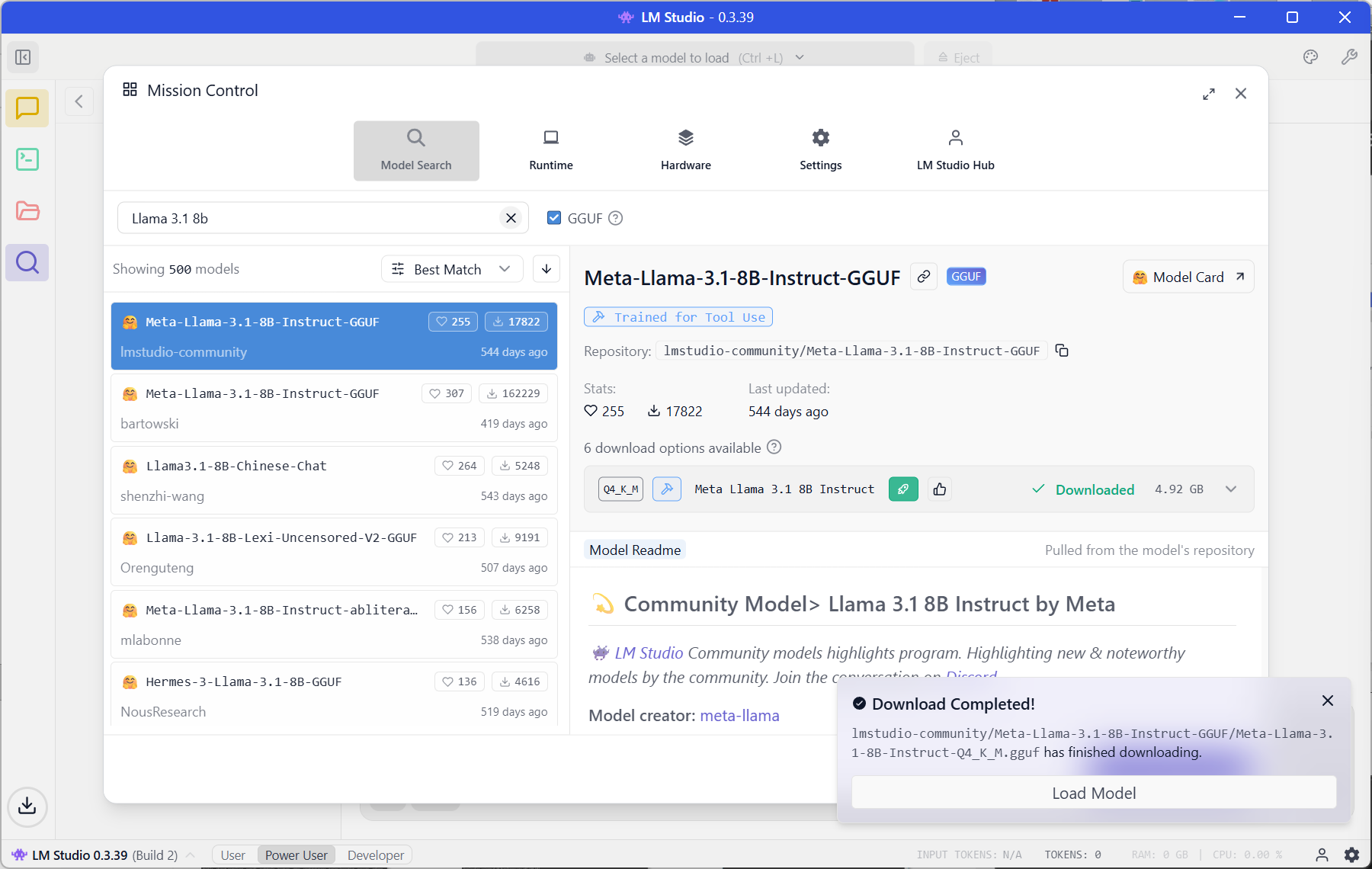Open the Best Match sort dropdown
Image resolution: width=1372 pixels, height=869 pixels.
[452, 269]
